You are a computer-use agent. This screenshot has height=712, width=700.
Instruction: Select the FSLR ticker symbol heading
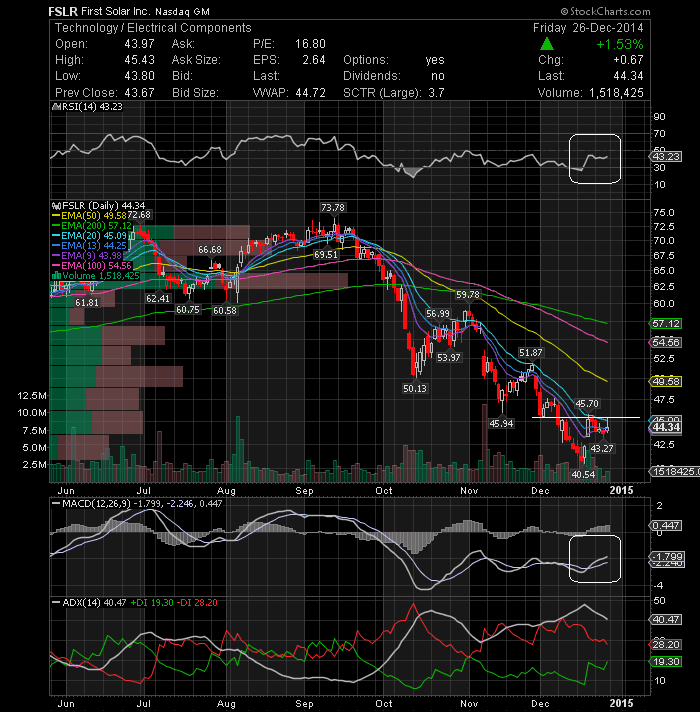63,11
